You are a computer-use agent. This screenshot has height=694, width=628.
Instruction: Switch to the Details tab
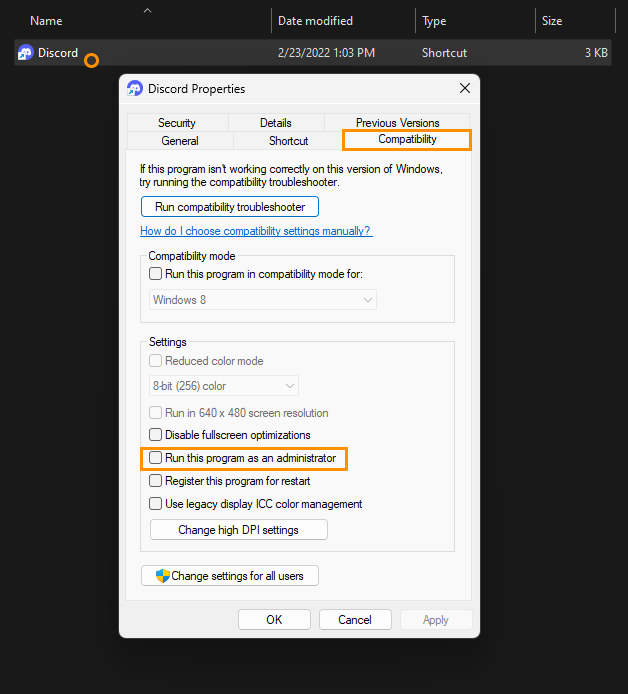(276, 123)
